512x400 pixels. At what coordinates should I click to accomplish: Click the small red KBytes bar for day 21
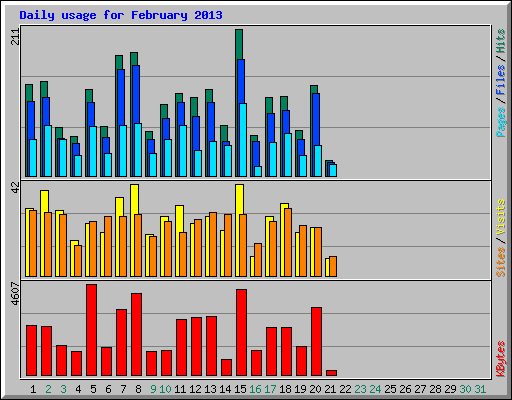[332, 373]
